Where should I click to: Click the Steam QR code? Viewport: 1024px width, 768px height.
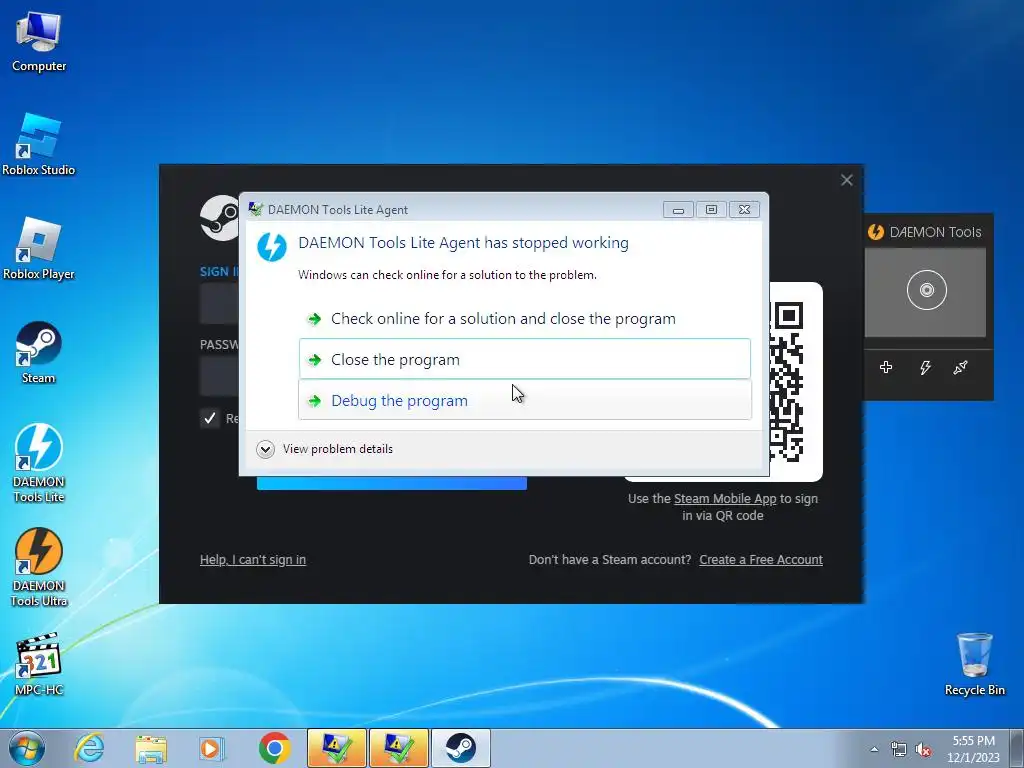[x=786, y=382]
